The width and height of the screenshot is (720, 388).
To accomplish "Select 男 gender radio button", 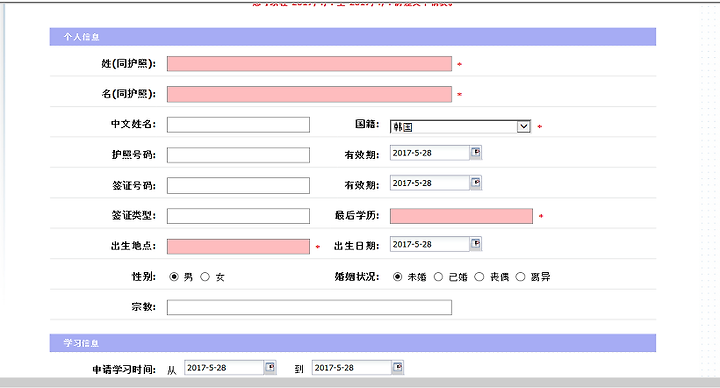I will pyautogui.click(x=174, y=276).
